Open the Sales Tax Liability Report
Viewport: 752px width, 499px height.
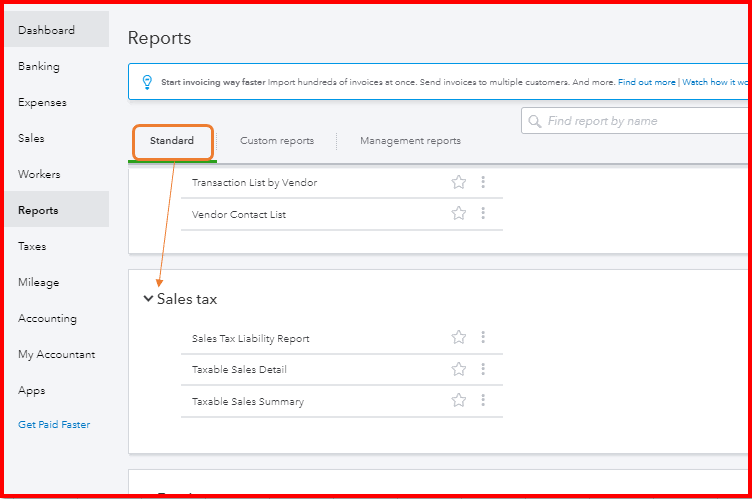251,339
